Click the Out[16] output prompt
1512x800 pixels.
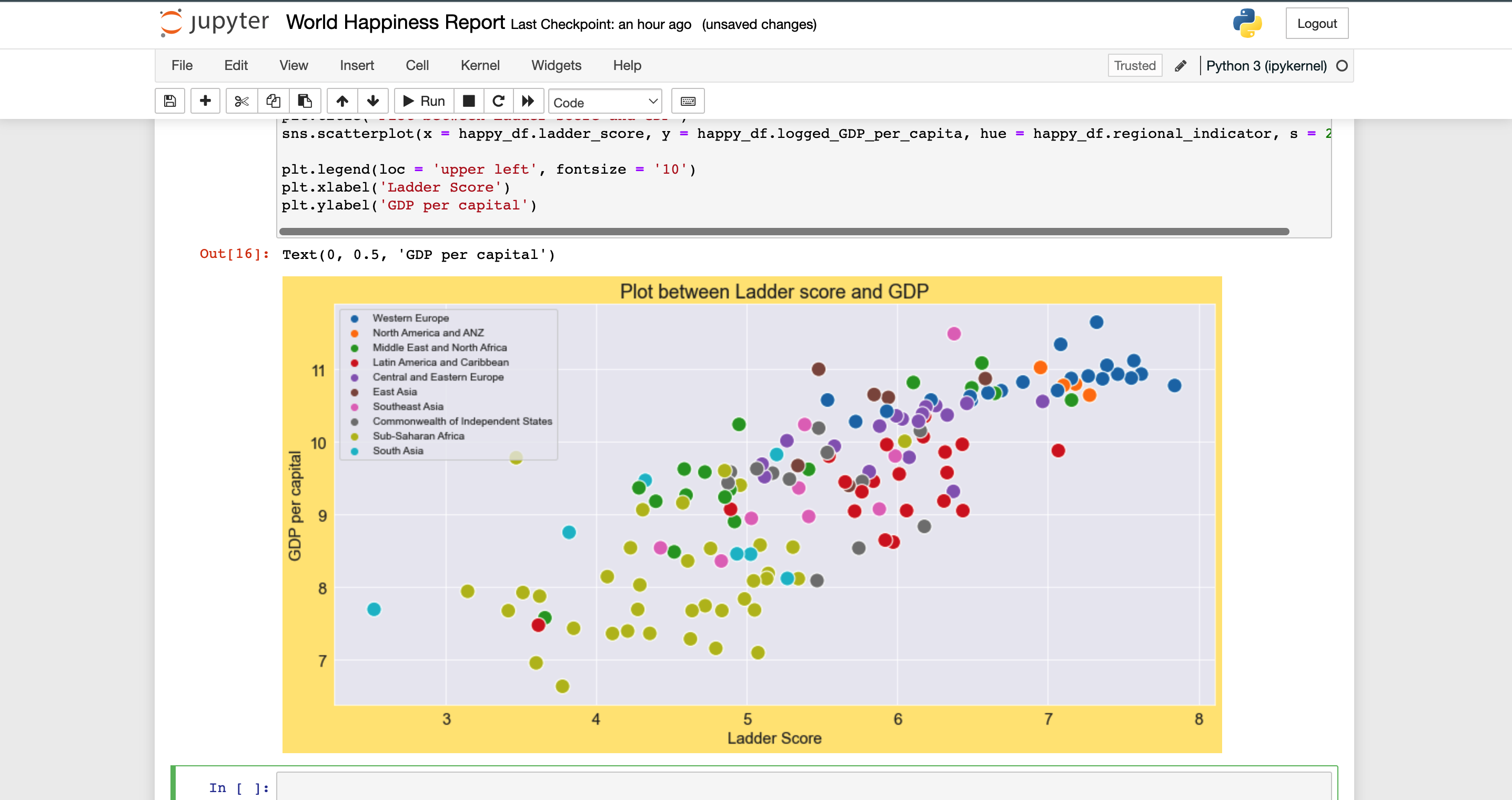click(234, 254)
